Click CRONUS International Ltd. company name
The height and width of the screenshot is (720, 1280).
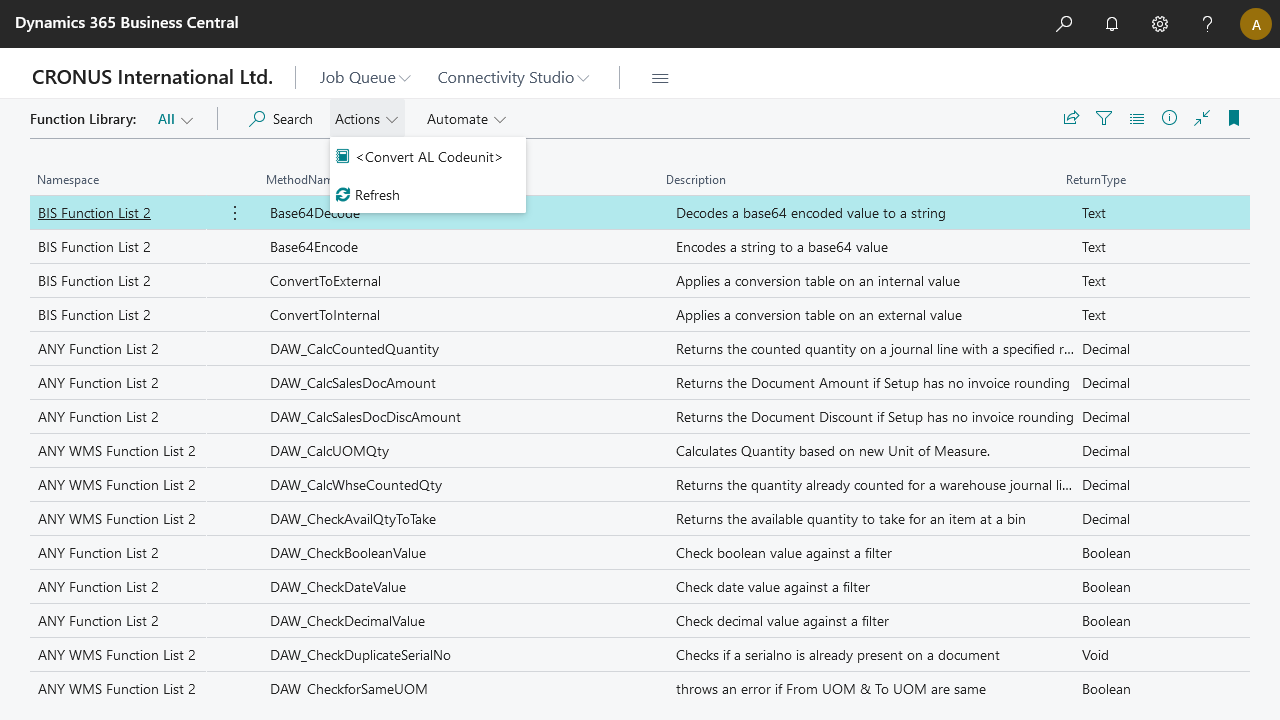152,77
